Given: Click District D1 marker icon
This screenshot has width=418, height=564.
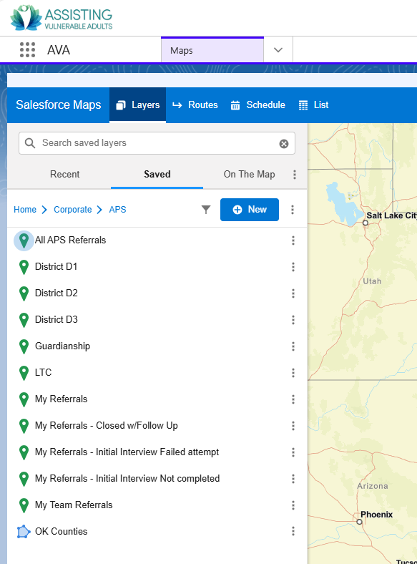Looking at the screenshot, I should 24,267.
